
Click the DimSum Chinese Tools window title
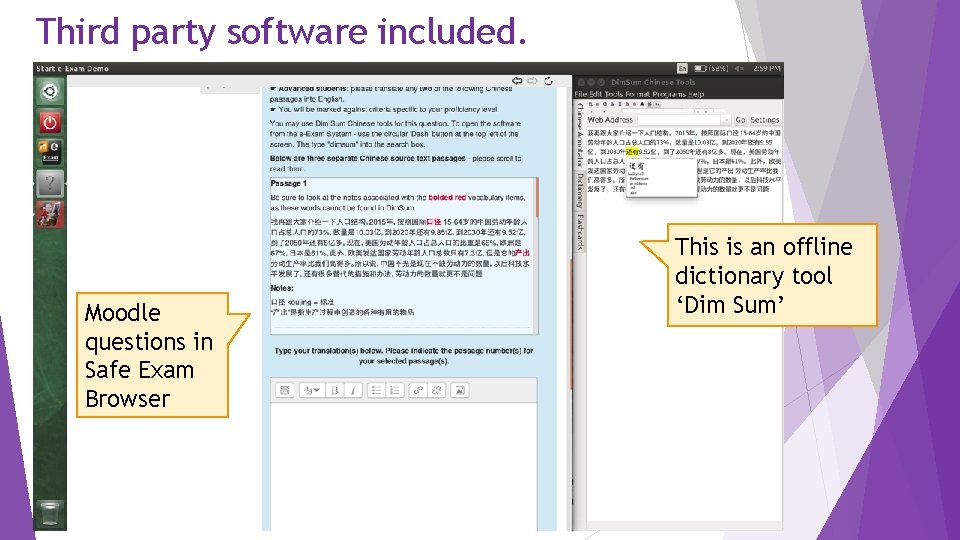pos(653,82)
